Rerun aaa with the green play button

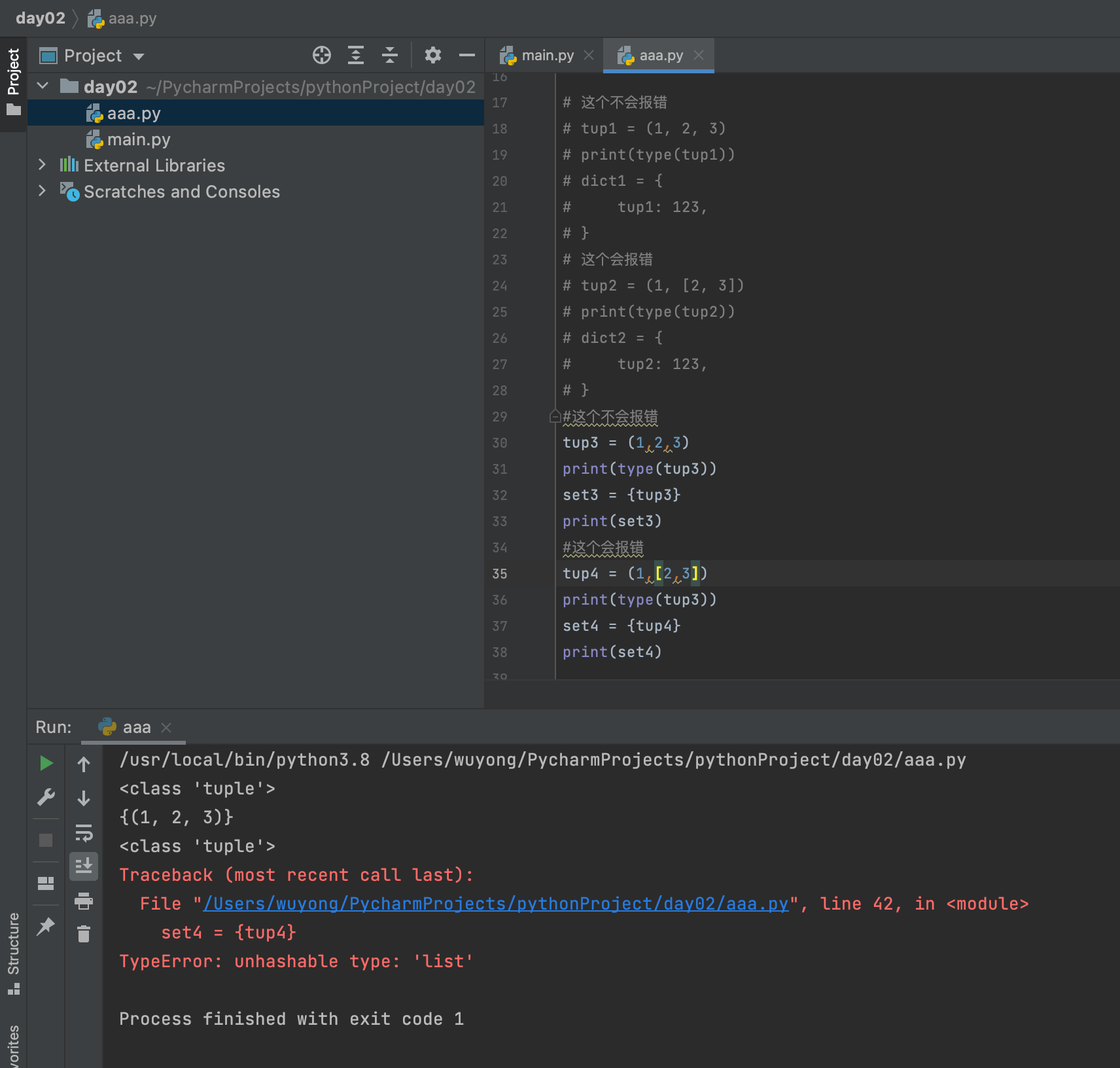(x=46, y=763)
